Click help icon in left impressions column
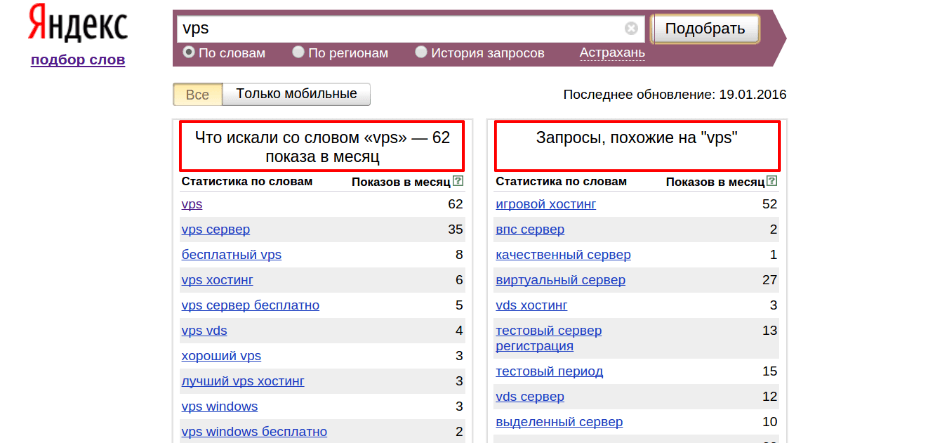Image resolution: width=941 pixels, height=444 pixels. coord(458,182)
